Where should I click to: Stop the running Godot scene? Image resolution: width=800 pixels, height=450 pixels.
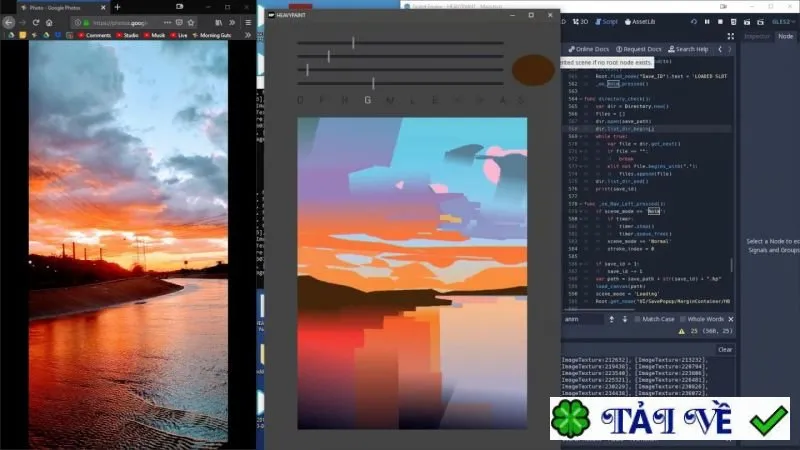[720, 22]
